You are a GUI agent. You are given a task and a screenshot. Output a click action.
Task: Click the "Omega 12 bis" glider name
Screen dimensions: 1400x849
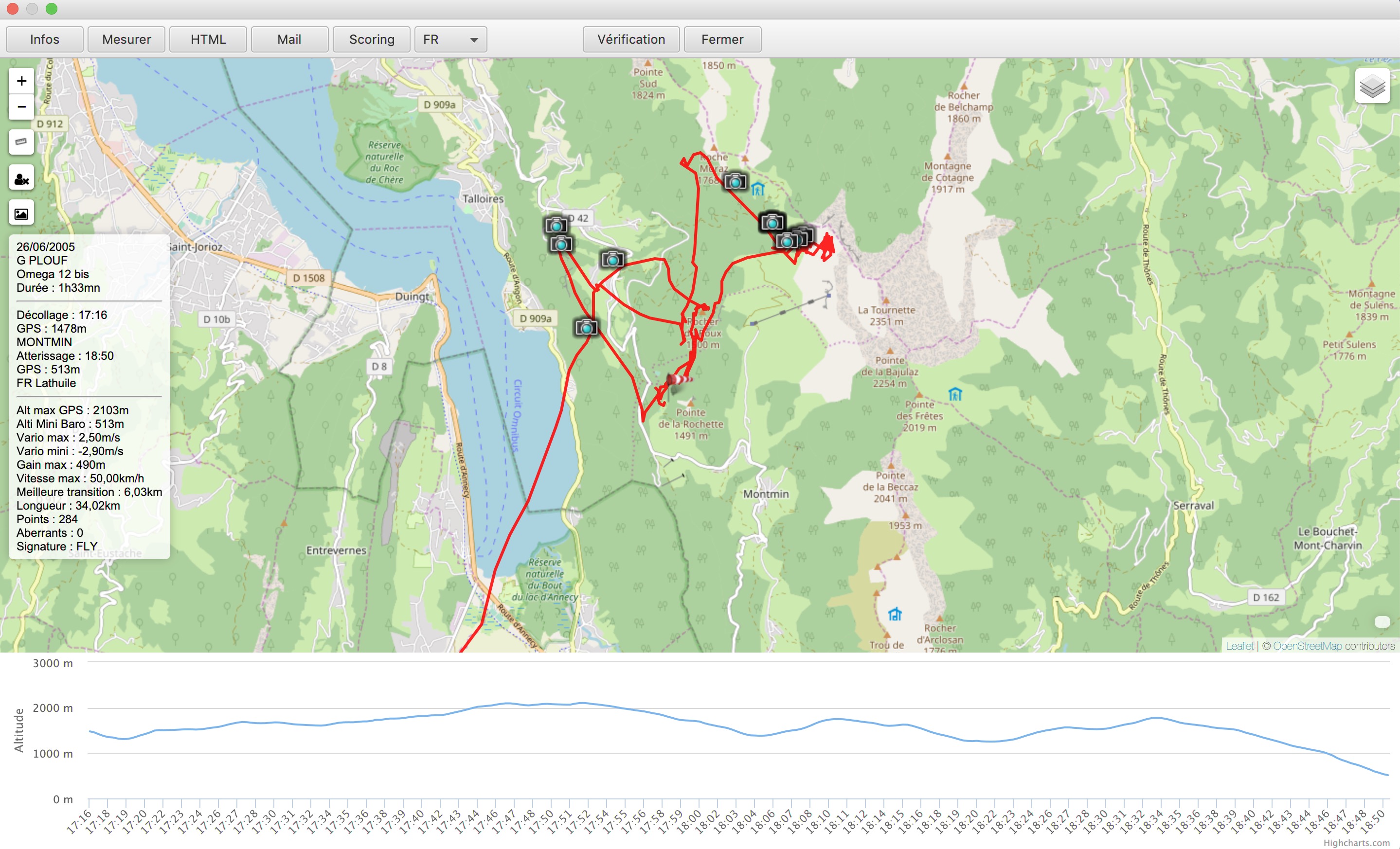(x=53, y=274)
